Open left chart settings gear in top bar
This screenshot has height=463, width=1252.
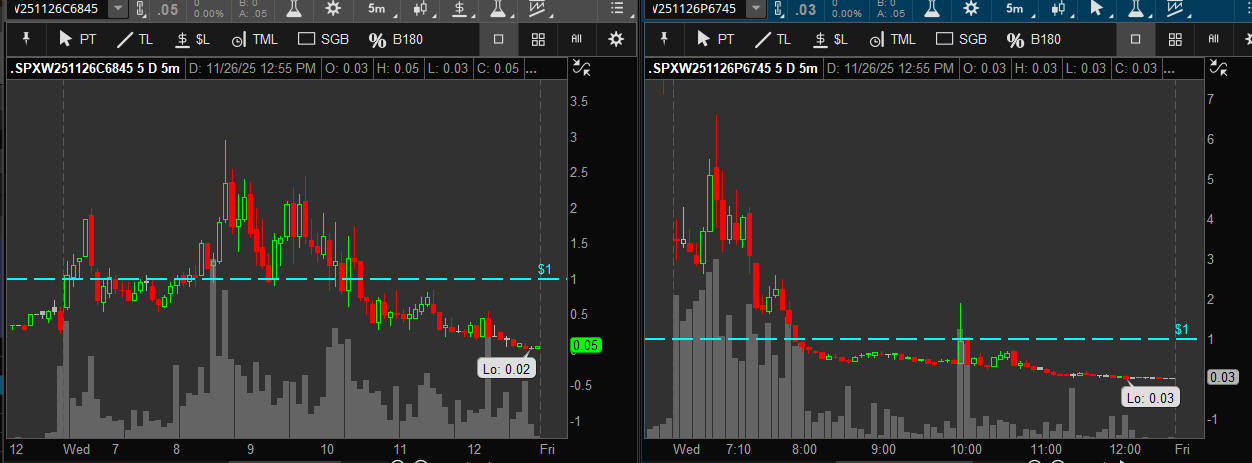[x=331, y=9]
